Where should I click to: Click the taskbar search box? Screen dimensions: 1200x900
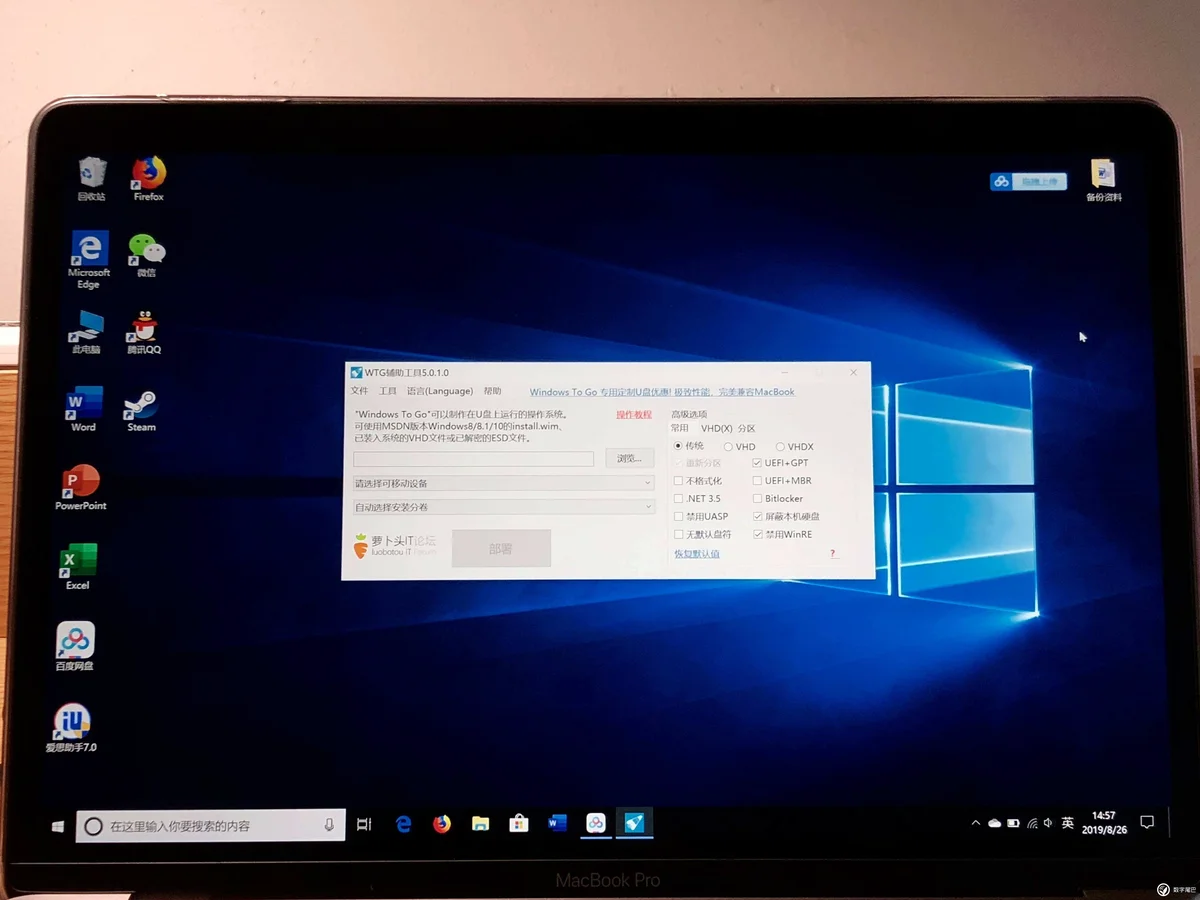pos(211,826)
